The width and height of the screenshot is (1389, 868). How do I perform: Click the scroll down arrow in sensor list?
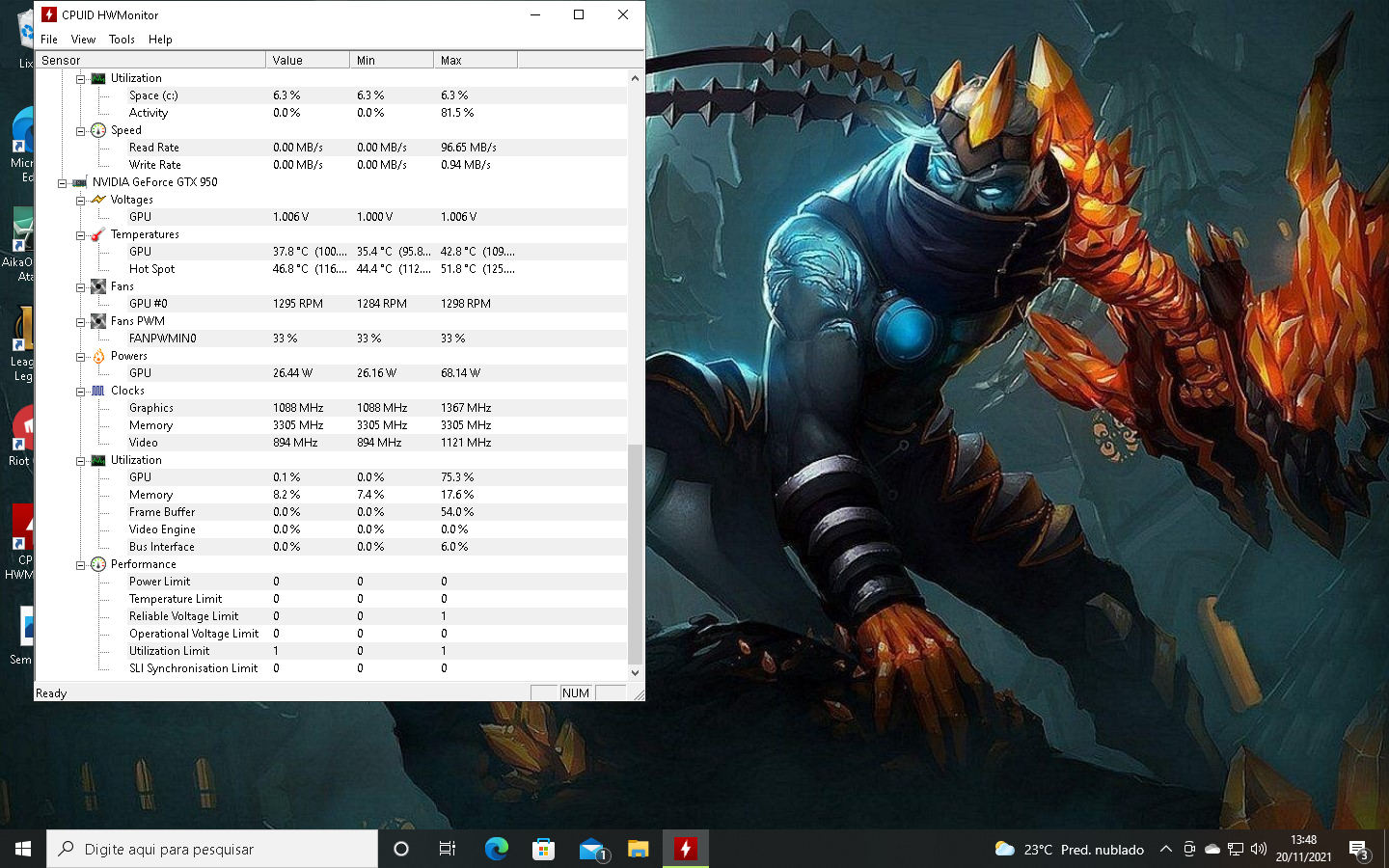point(635,672)
